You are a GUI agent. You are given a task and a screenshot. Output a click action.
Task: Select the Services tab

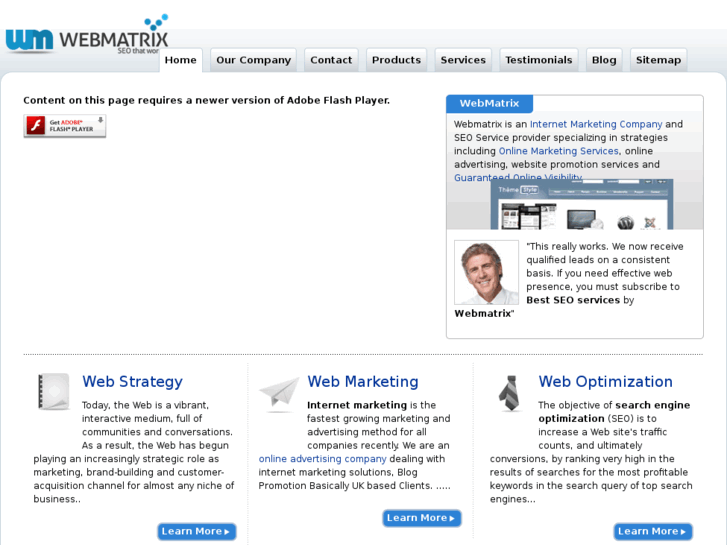463,60
